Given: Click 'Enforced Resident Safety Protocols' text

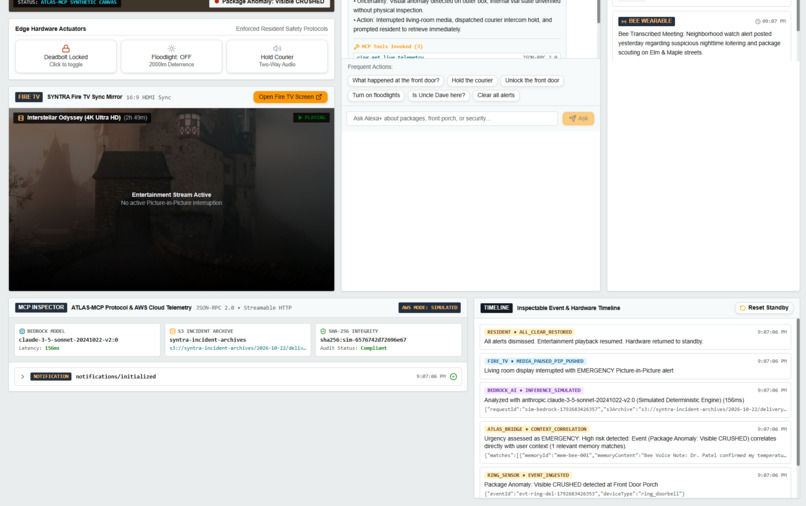Looking at the screenshot, I should [x=282, y=29].
